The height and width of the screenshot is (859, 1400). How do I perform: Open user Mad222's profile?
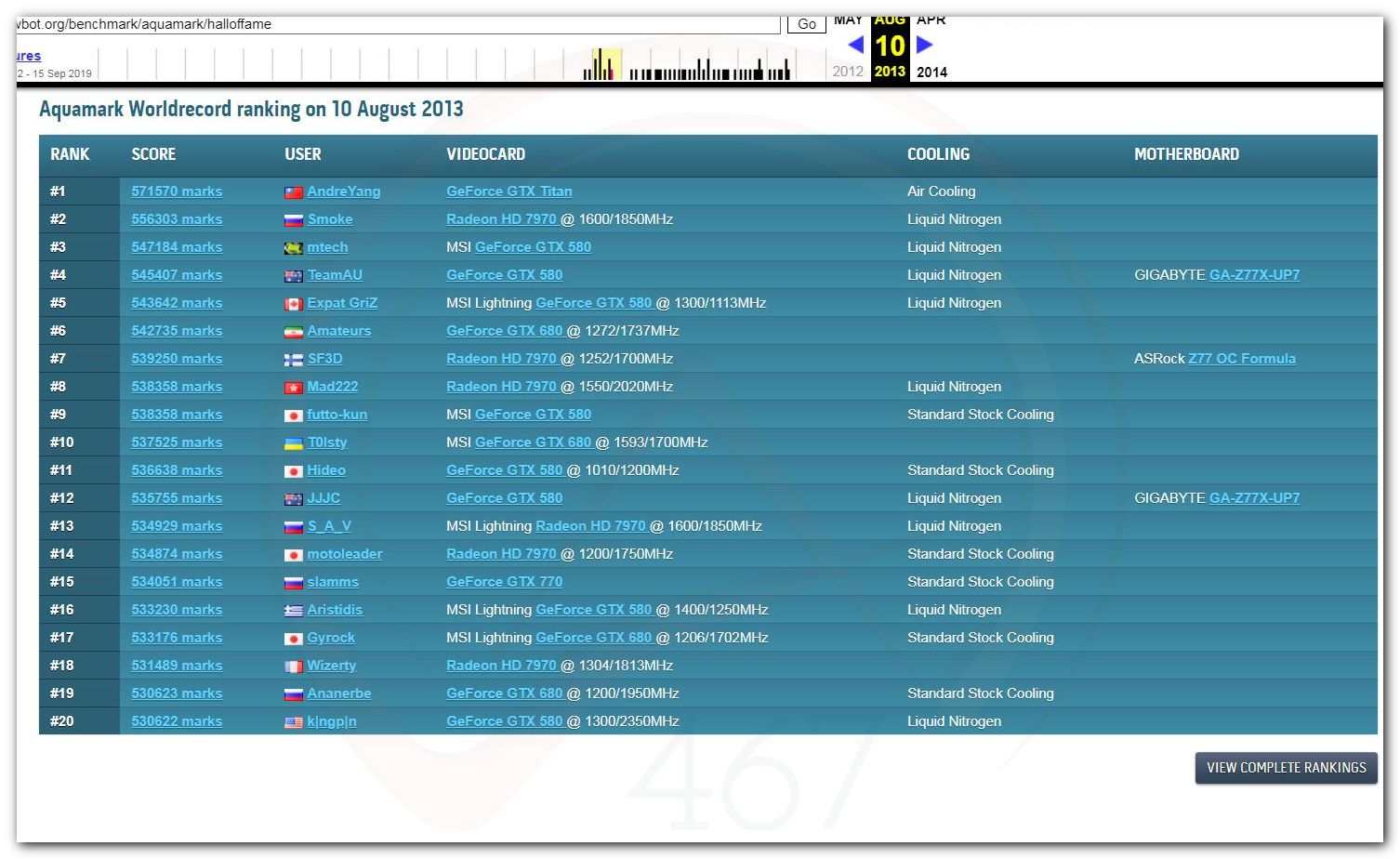333,387
